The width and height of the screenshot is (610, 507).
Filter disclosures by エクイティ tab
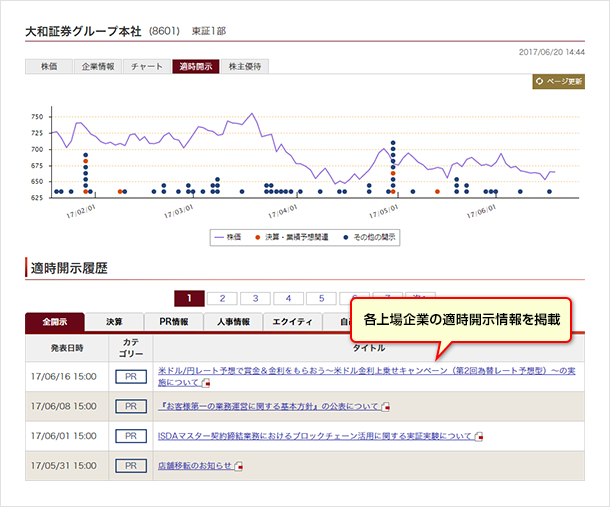tap(293, 322)
